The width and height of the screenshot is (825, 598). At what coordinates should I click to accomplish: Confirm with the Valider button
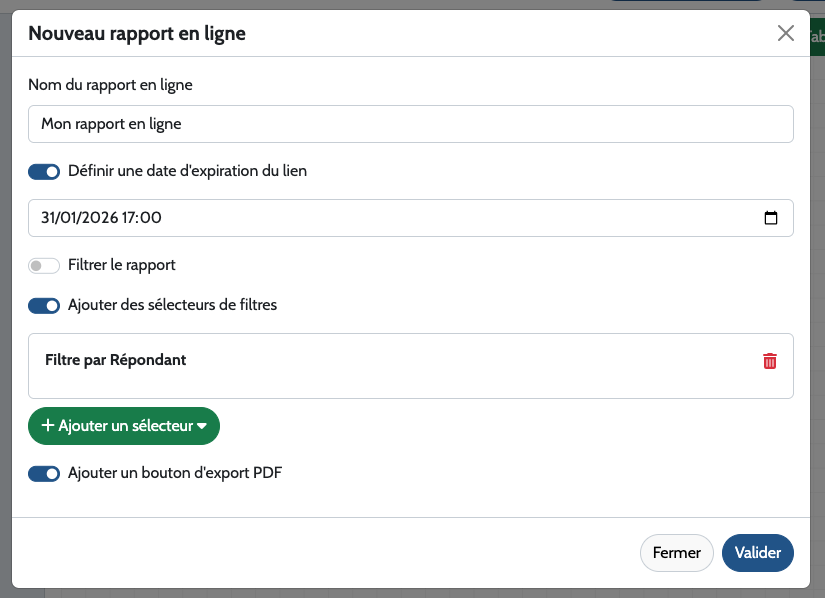point(757,553)
